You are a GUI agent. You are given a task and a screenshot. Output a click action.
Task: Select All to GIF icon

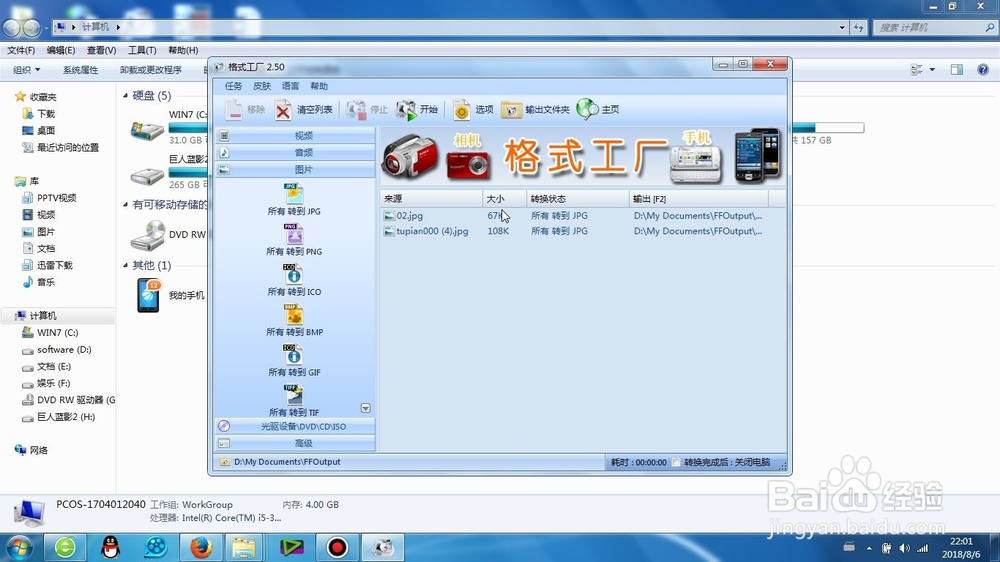tap(293, 354)
